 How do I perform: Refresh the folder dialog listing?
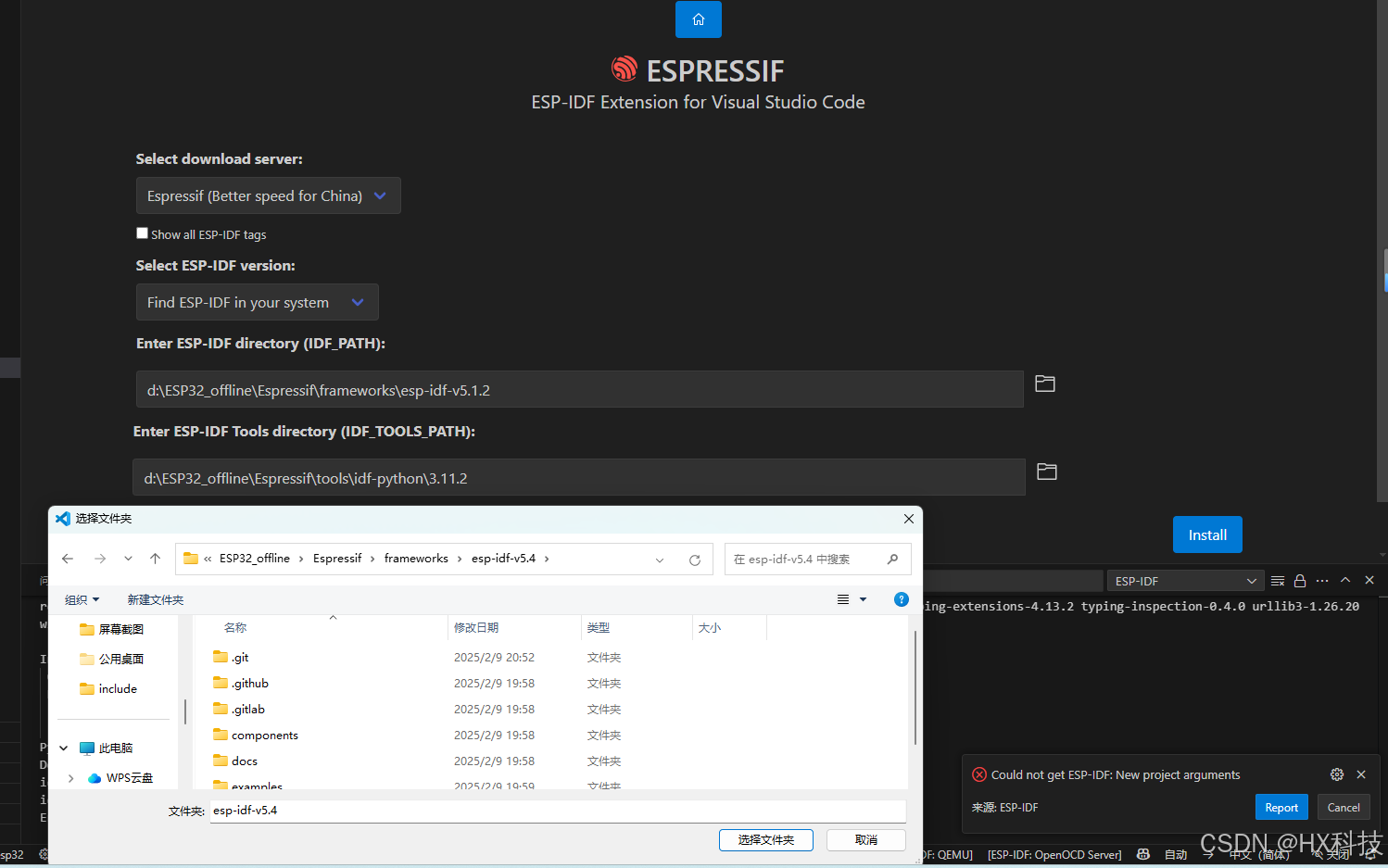[695, 560]
